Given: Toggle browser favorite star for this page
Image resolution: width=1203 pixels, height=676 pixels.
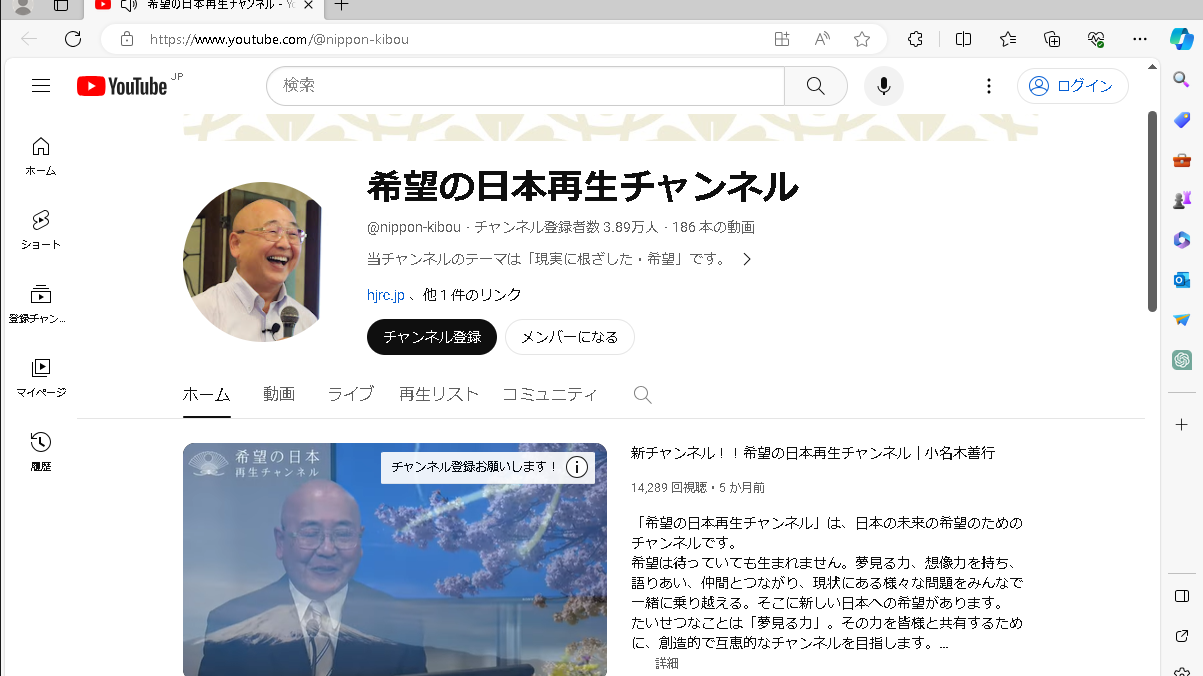Looking at the screenshot, I should click(862, 39).
